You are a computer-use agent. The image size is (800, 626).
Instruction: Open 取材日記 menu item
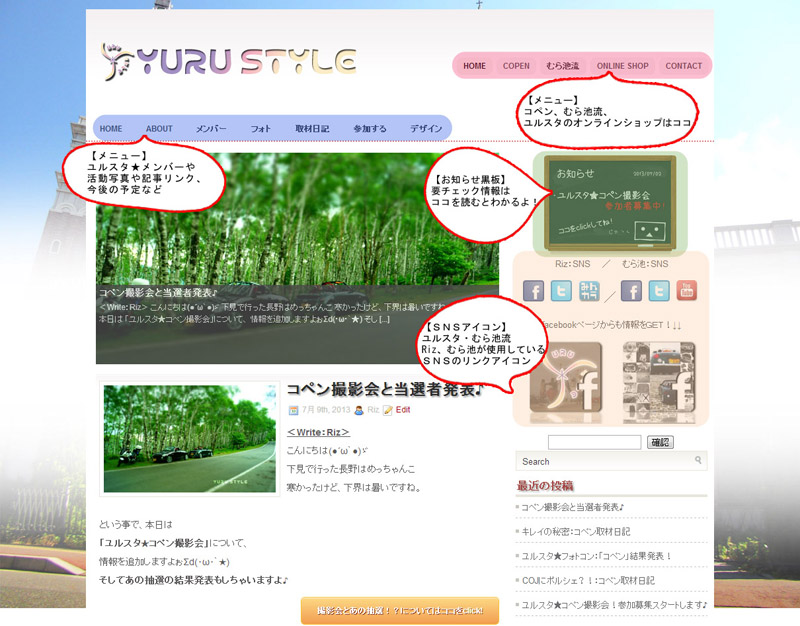(312, 129)
